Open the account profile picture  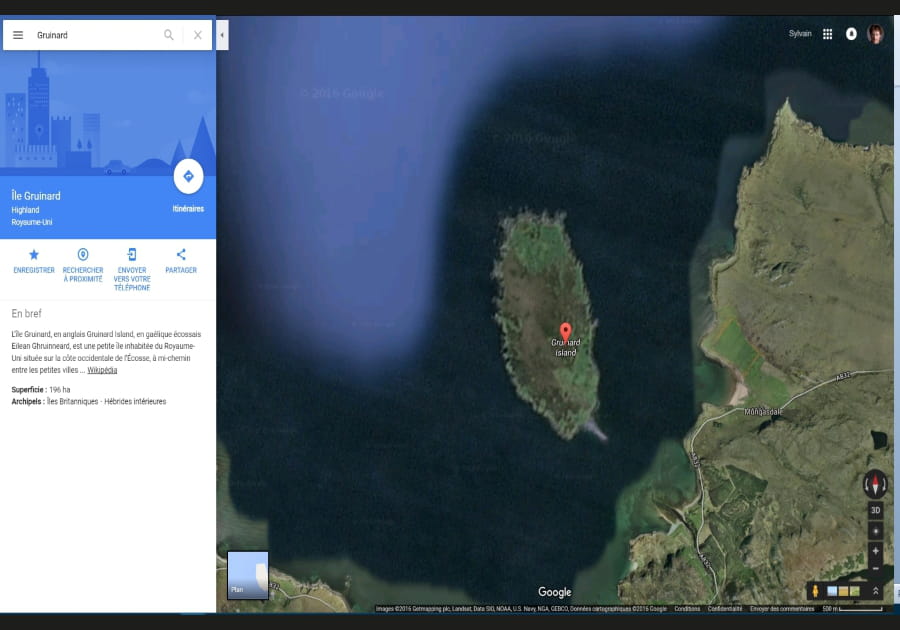click(875, 34)
